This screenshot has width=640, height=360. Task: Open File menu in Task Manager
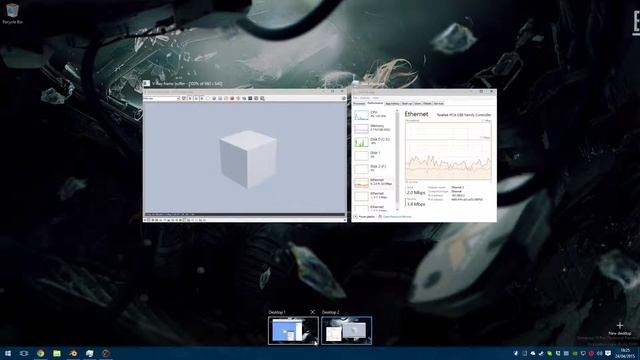[356, 98]
